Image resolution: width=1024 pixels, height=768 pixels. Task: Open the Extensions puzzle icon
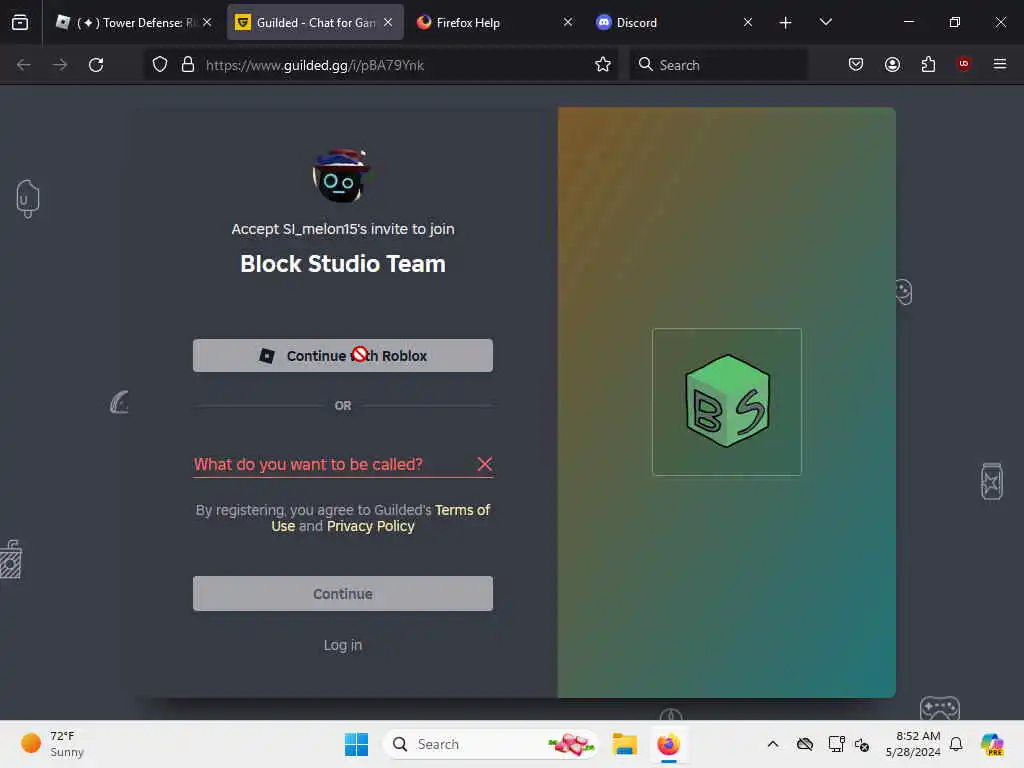click(x=928, y=65)
